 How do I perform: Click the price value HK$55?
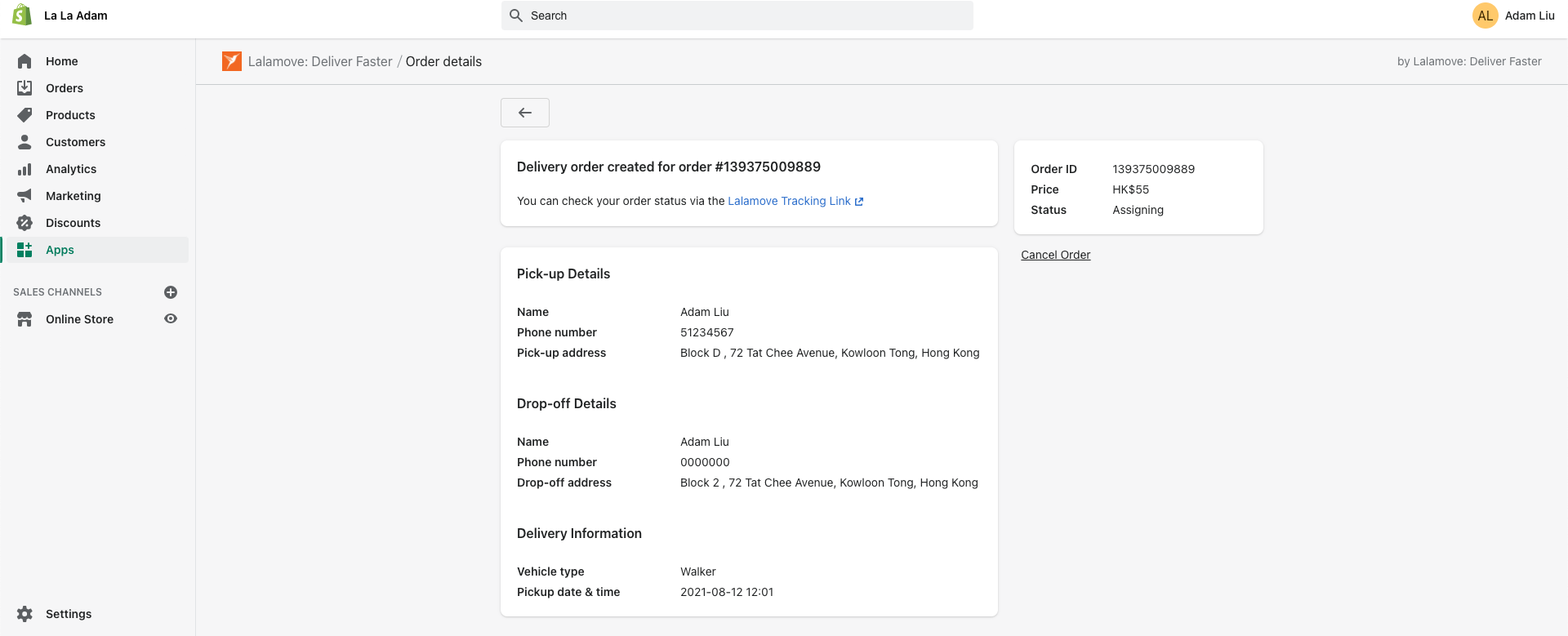(1130, 189)
